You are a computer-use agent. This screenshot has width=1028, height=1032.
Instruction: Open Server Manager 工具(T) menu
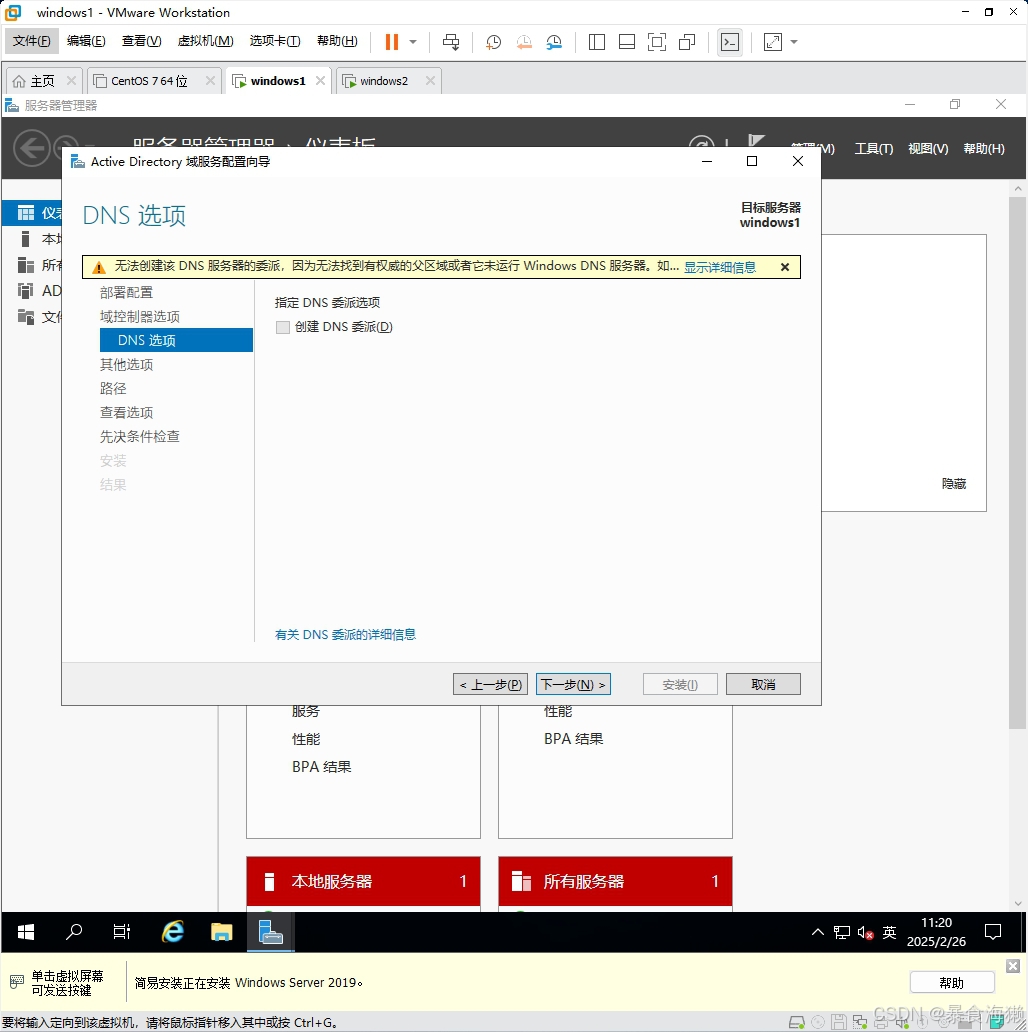click(x=873, y=149)
